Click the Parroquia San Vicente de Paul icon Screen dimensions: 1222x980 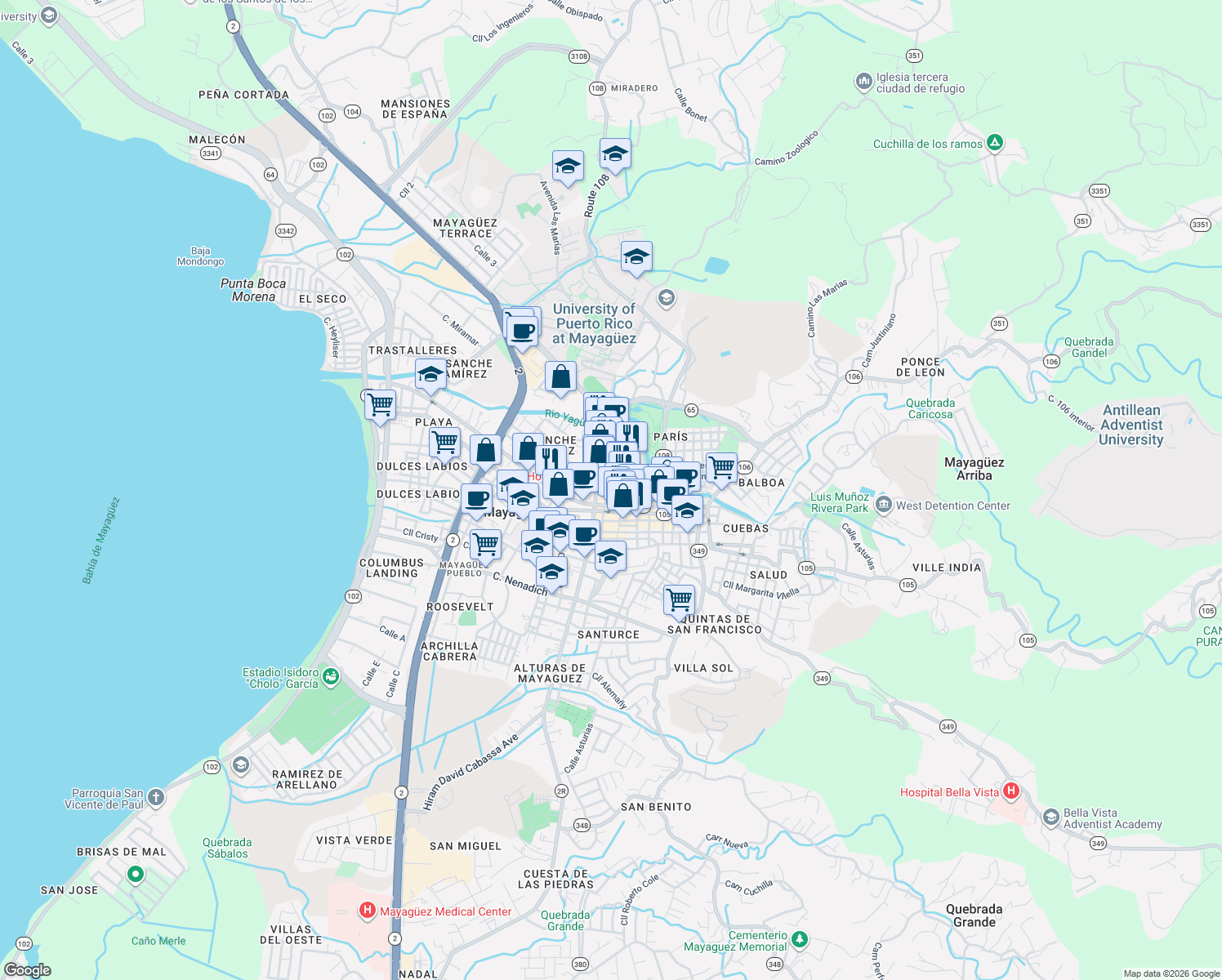[155, 798]
